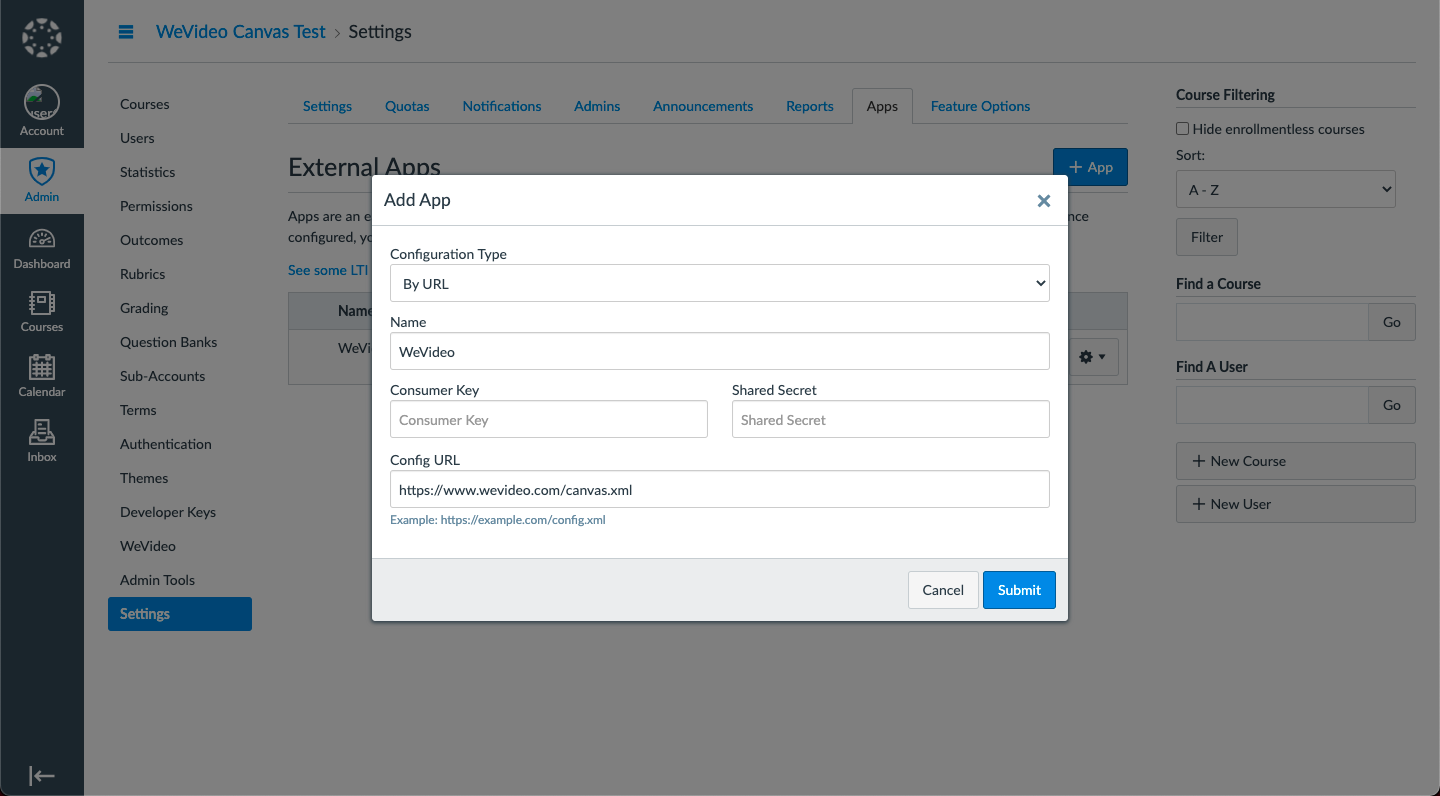Select the highlighted Settings menu item

[x=180, y=614]
